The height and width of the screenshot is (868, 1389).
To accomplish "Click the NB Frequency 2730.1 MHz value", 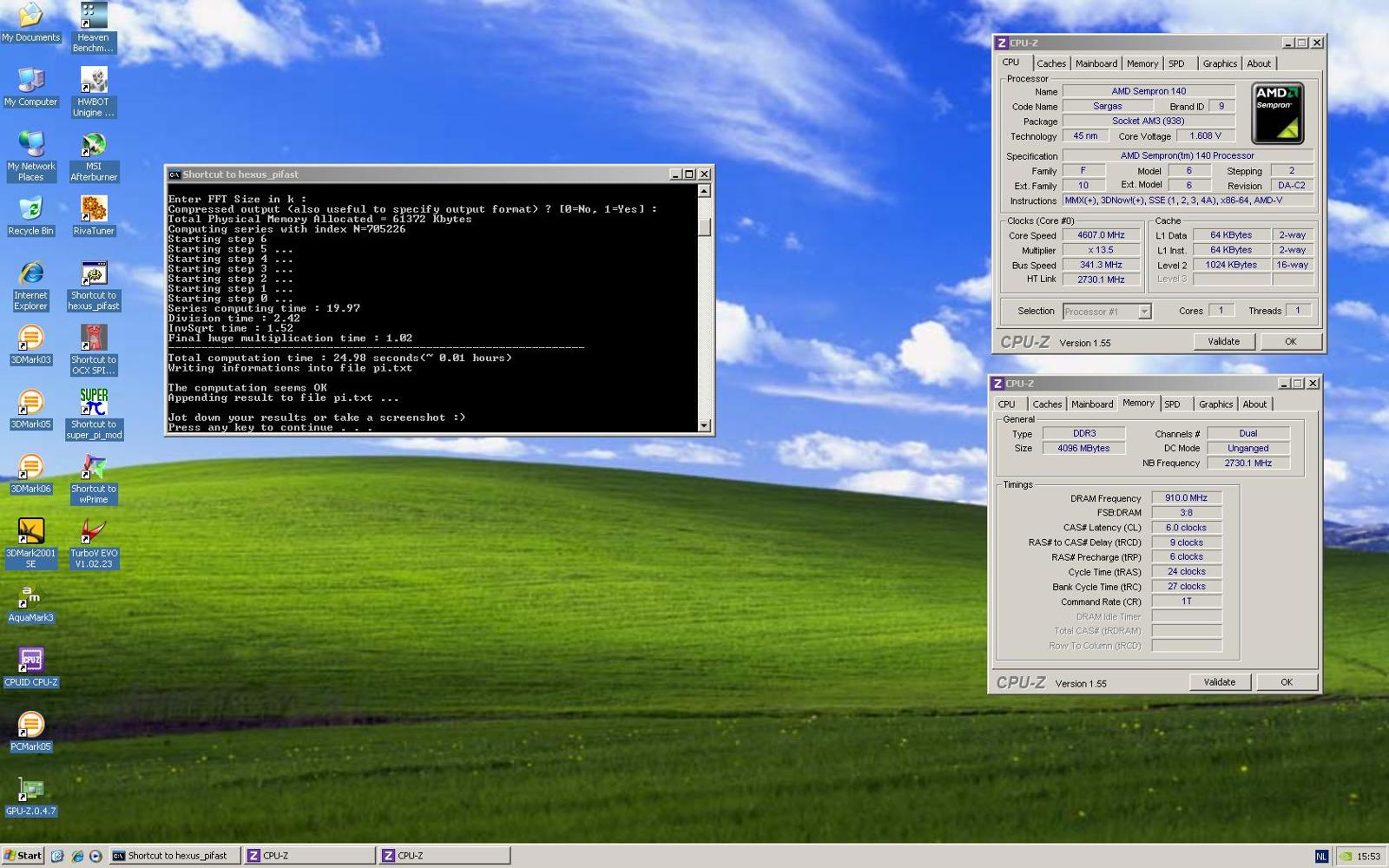I will point(1247,464).
